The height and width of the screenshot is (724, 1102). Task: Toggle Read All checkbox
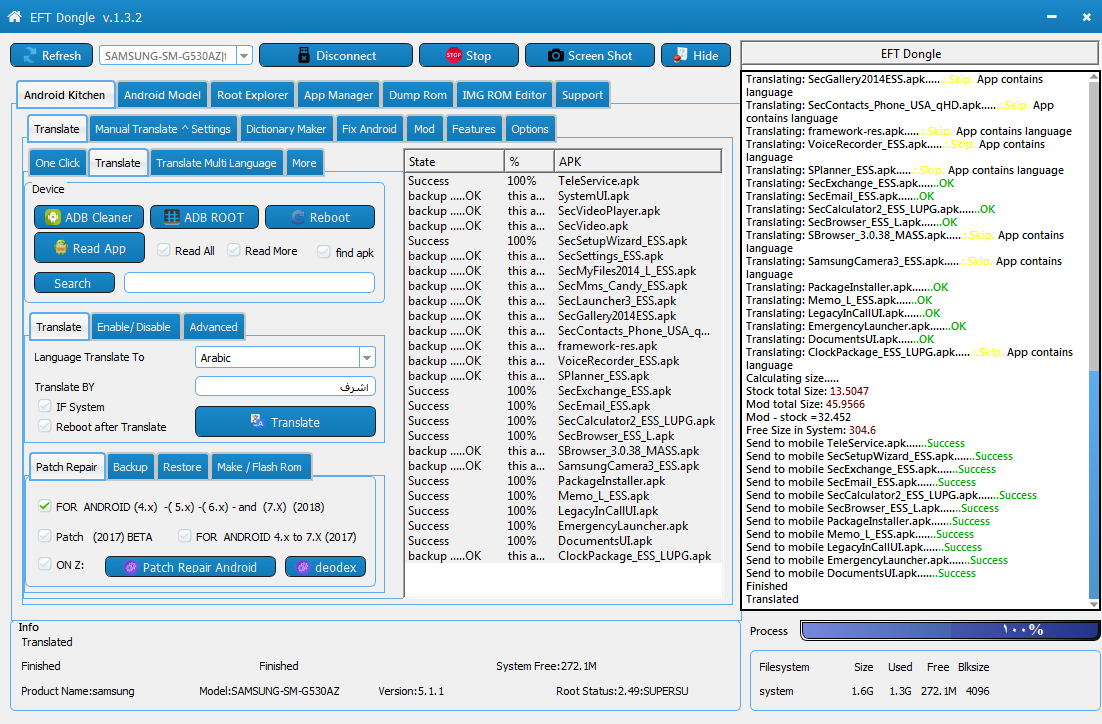pos(164,250)
